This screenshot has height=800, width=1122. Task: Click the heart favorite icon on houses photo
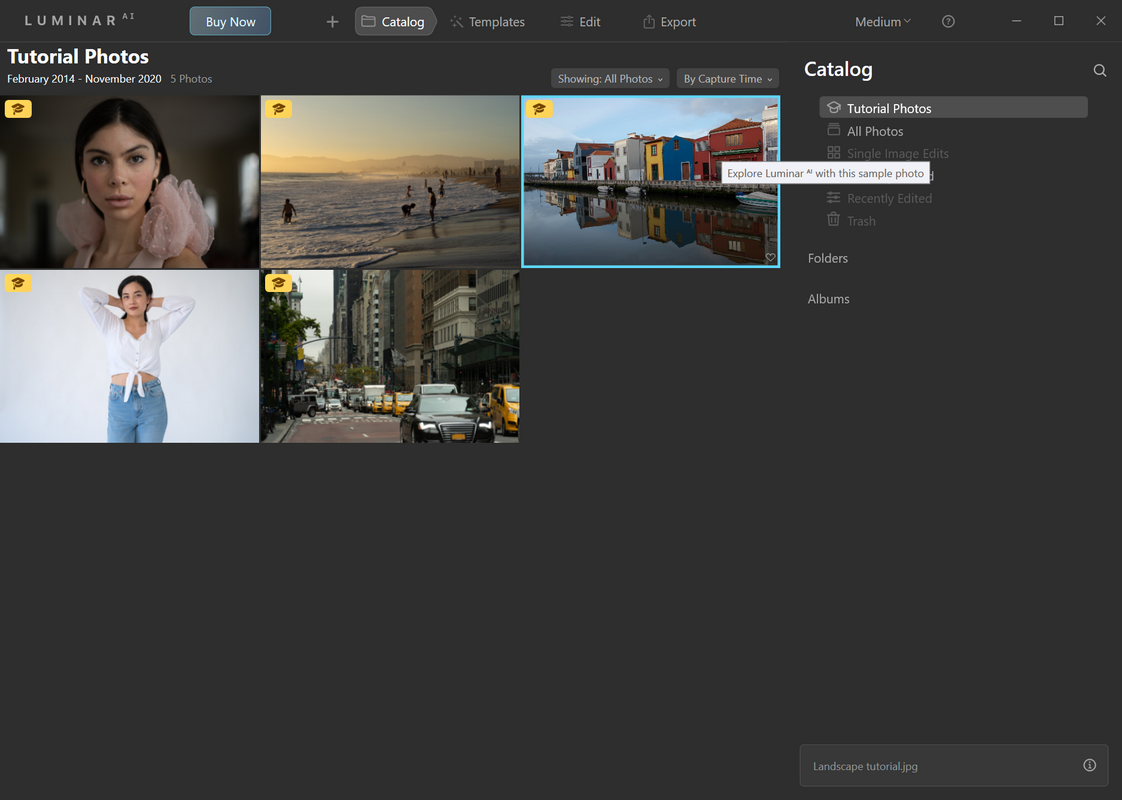coord(770,258)
